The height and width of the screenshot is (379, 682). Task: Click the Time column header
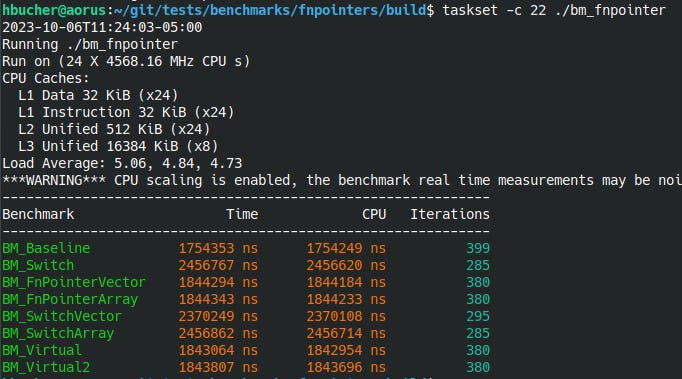click(242, 214)
